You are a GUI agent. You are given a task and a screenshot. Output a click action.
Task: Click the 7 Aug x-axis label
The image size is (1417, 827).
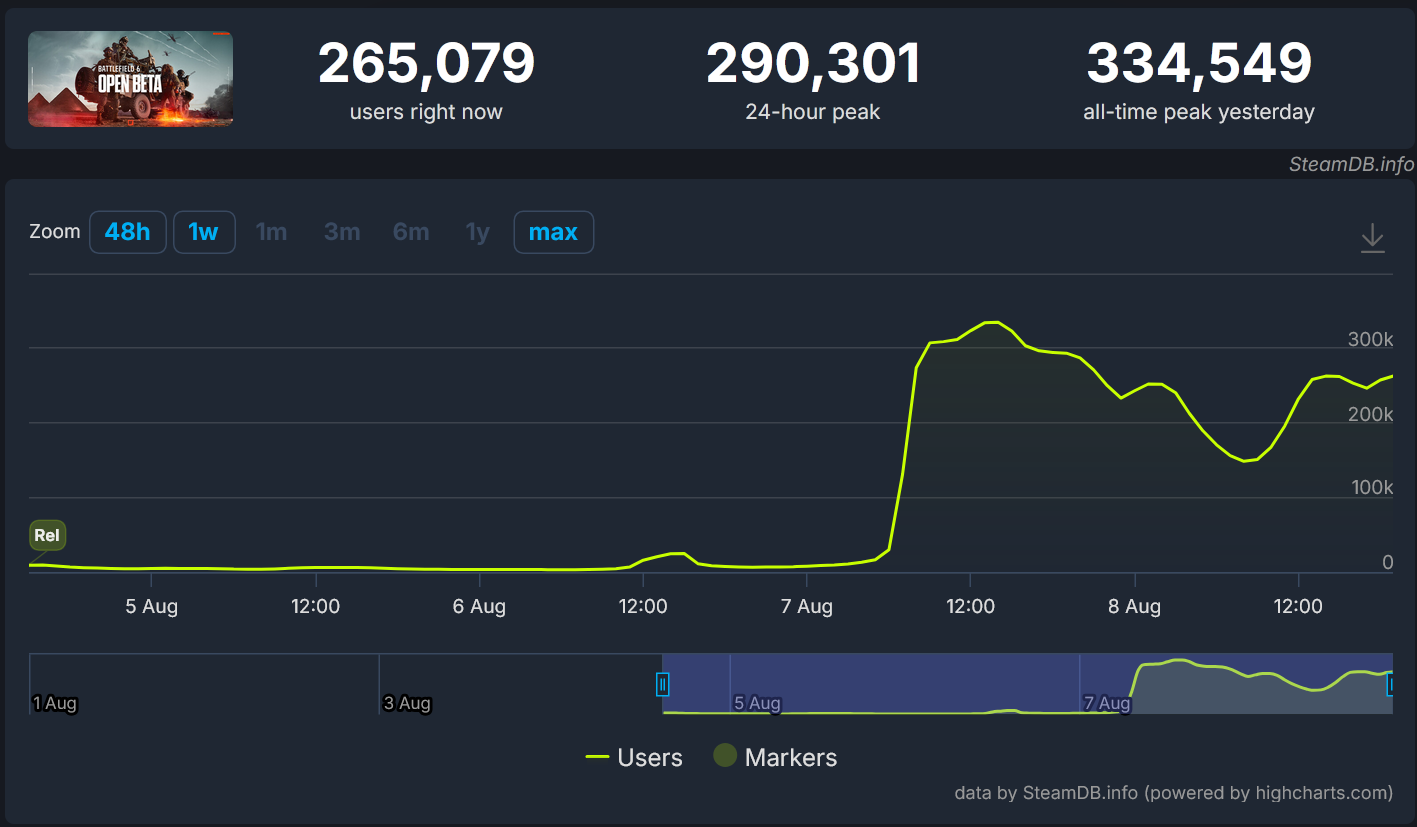coord(807,606)
